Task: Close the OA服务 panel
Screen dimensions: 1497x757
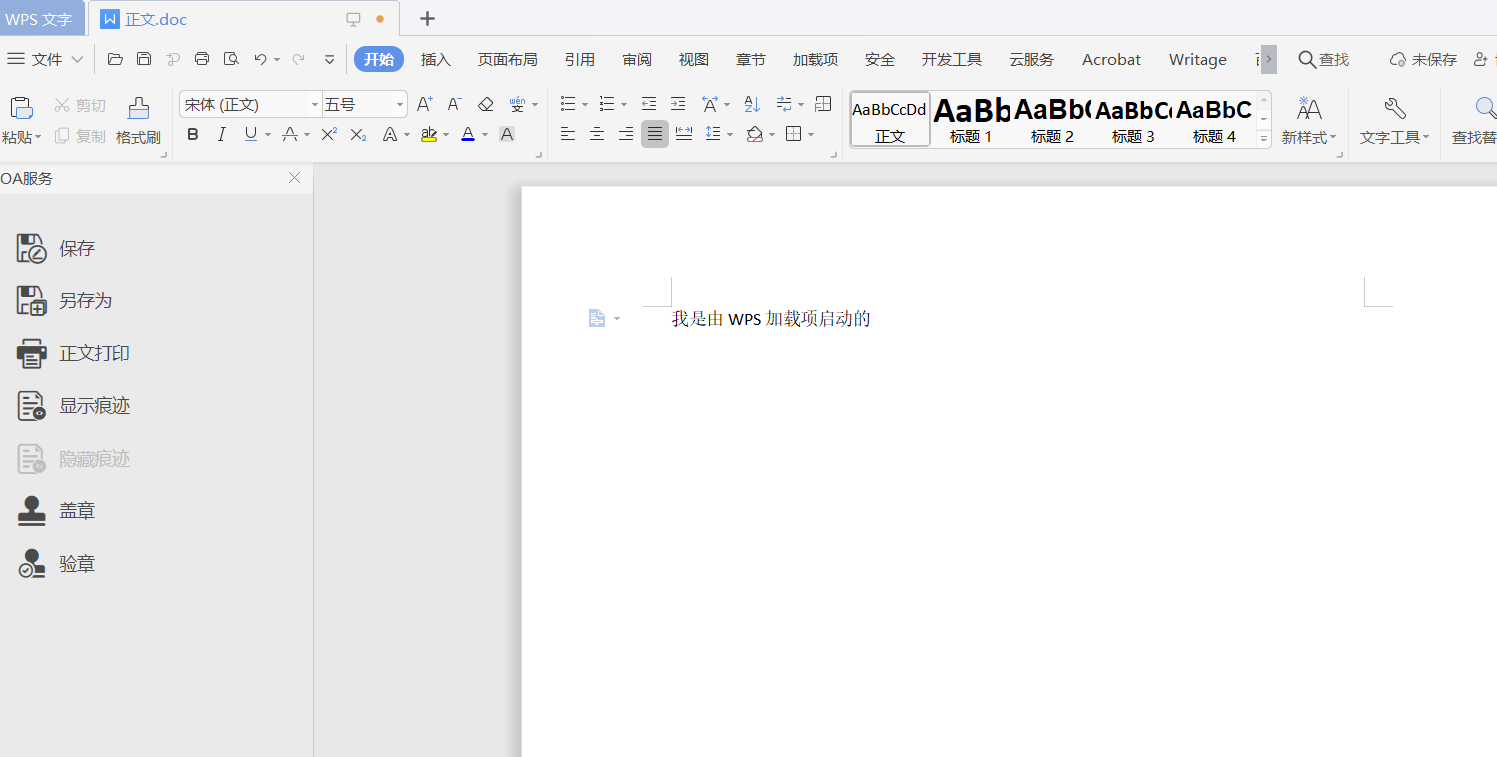Action: coord(294,178)
